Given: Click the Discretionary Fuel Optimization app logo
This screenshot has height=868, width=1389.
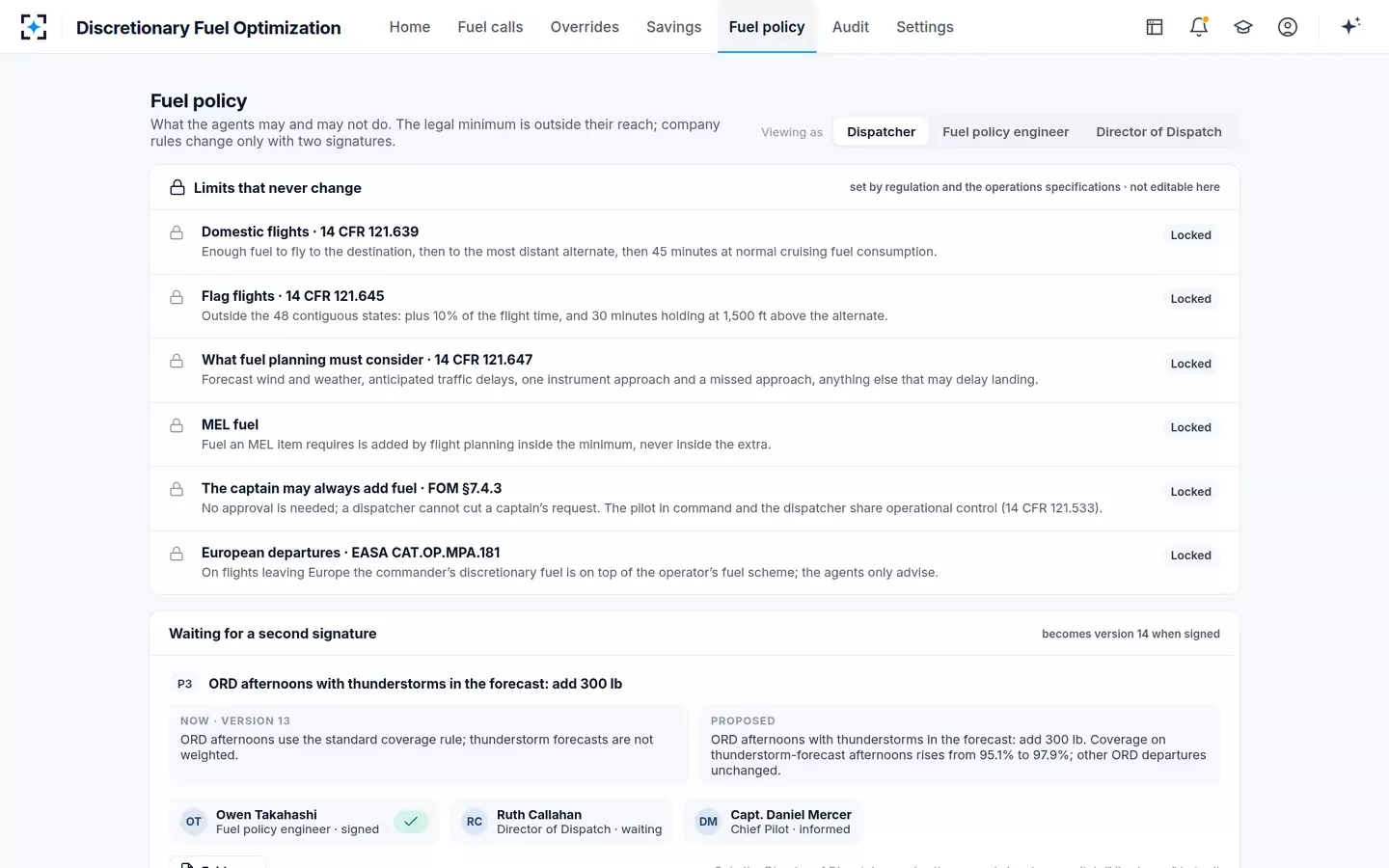Looking at the screenshot, I should coord(34,27).
